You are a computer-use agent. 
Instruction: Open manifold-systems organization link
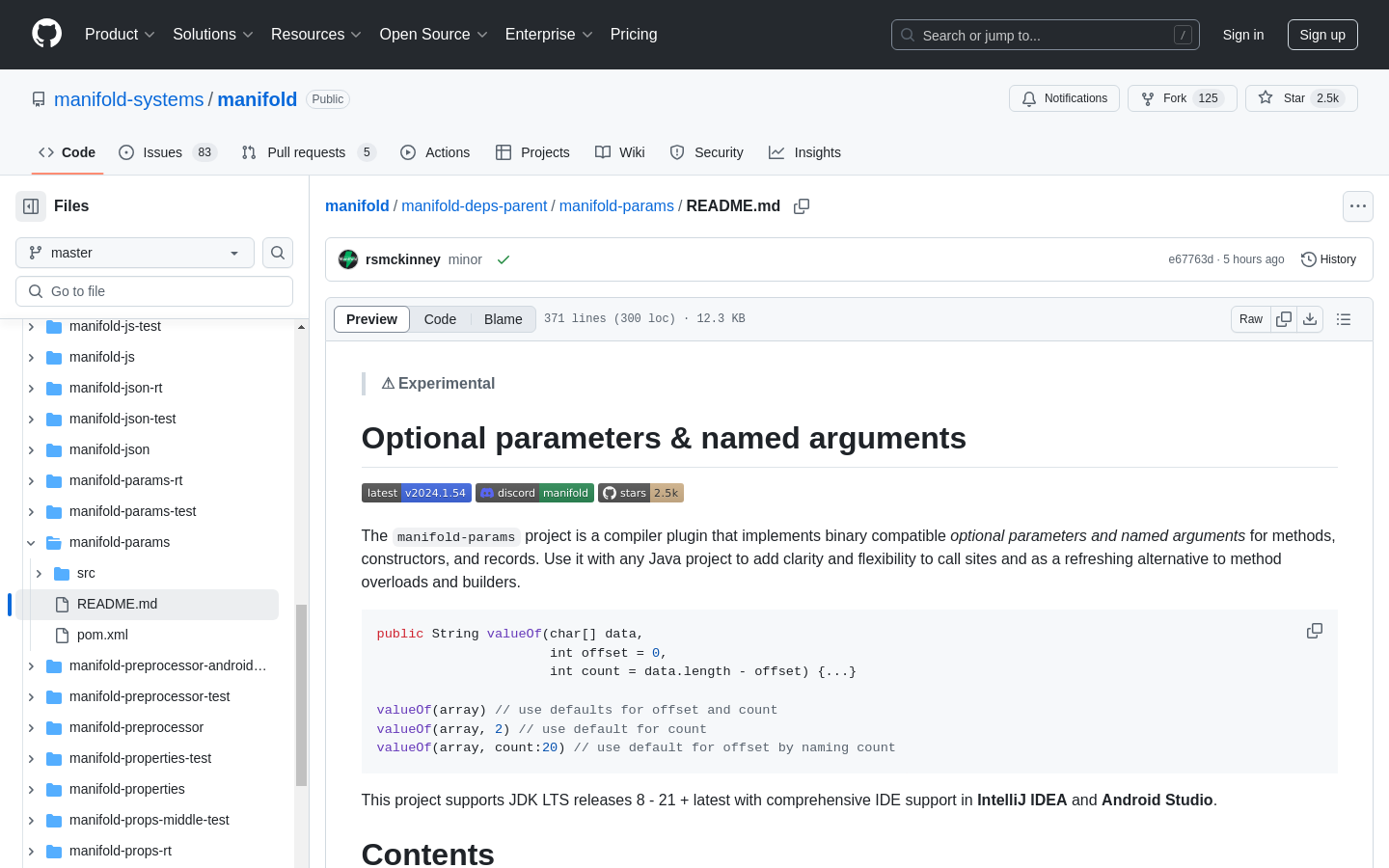coord(129,99)
